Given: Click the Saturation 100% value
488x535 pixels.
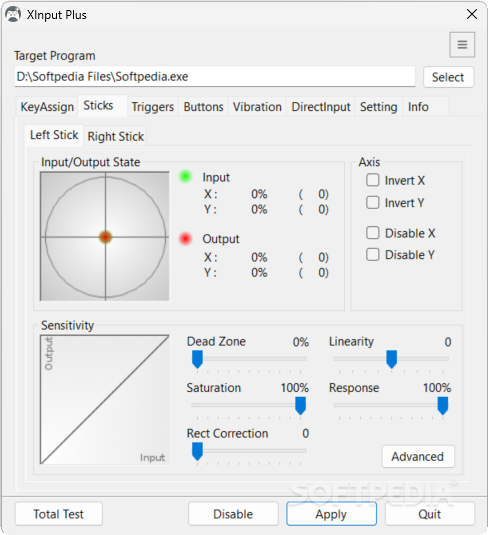Looking at the screenshot, I should [x=295, y=388].
